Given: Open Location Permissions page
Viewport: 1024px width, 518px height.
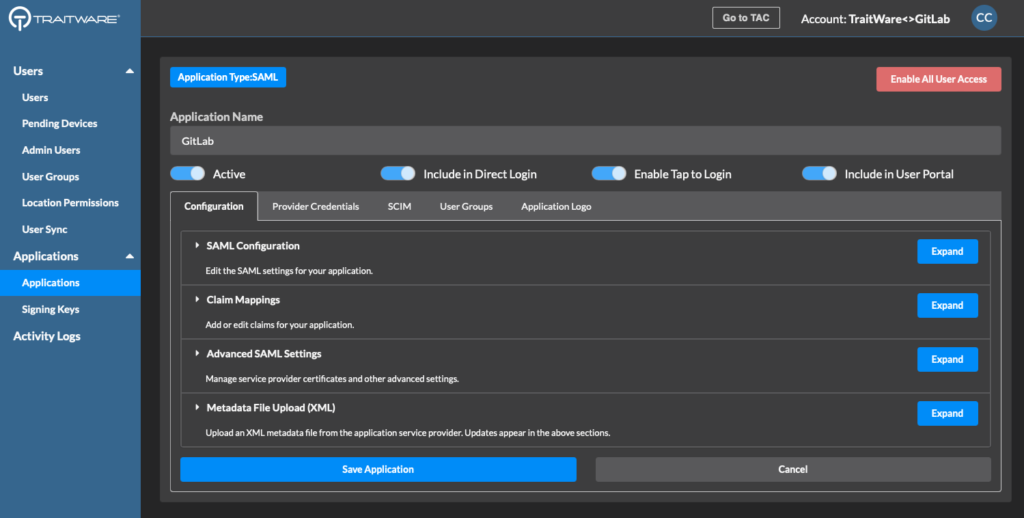Looking at the screenshot, I should click(70, 203).
